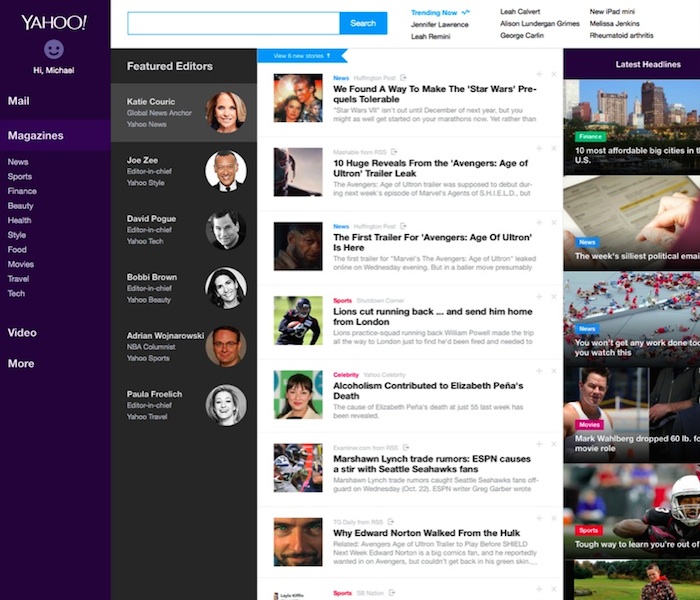Open Joe Zee's editor profile photo
The width and height of the screenshot is (700, 600).
point(226,171)
